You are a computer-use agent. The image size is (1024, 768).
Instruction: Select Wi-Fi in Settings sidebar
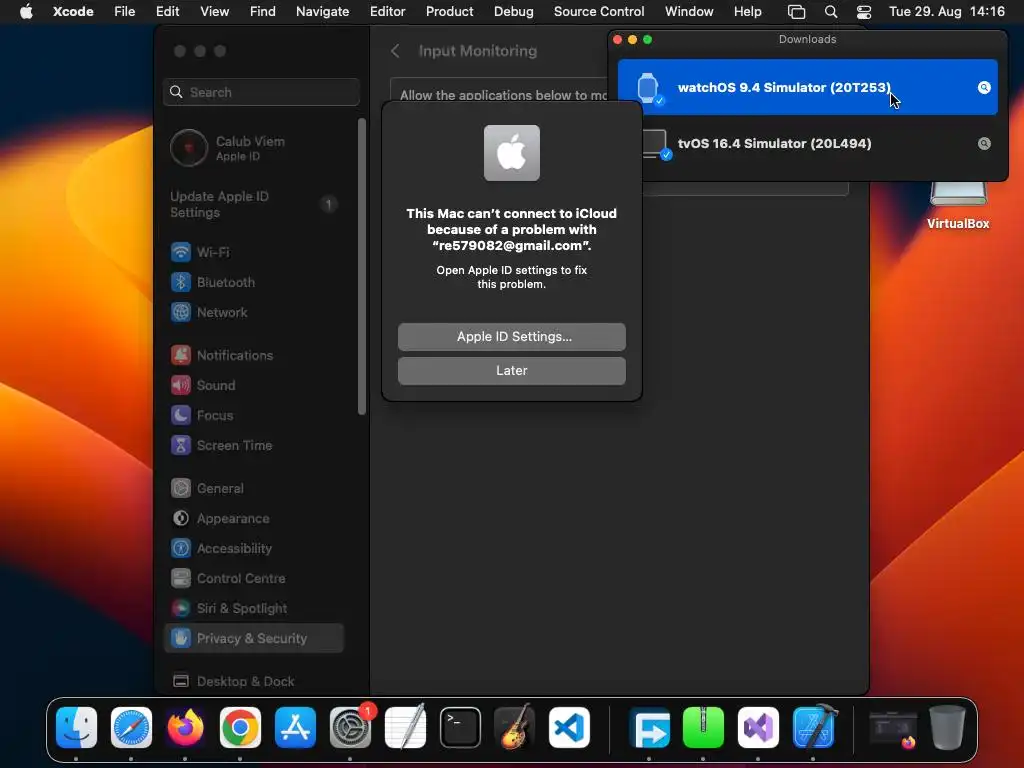point(255,252)
